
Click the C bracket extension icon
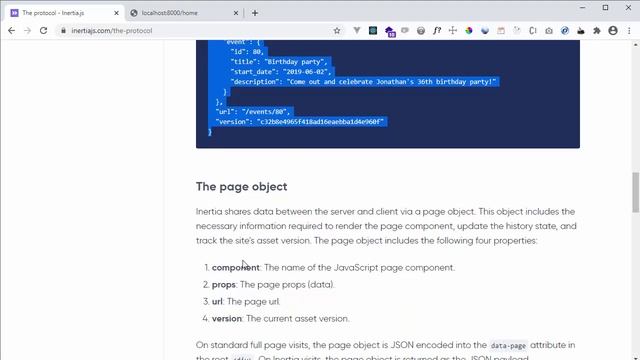point(533,30)
